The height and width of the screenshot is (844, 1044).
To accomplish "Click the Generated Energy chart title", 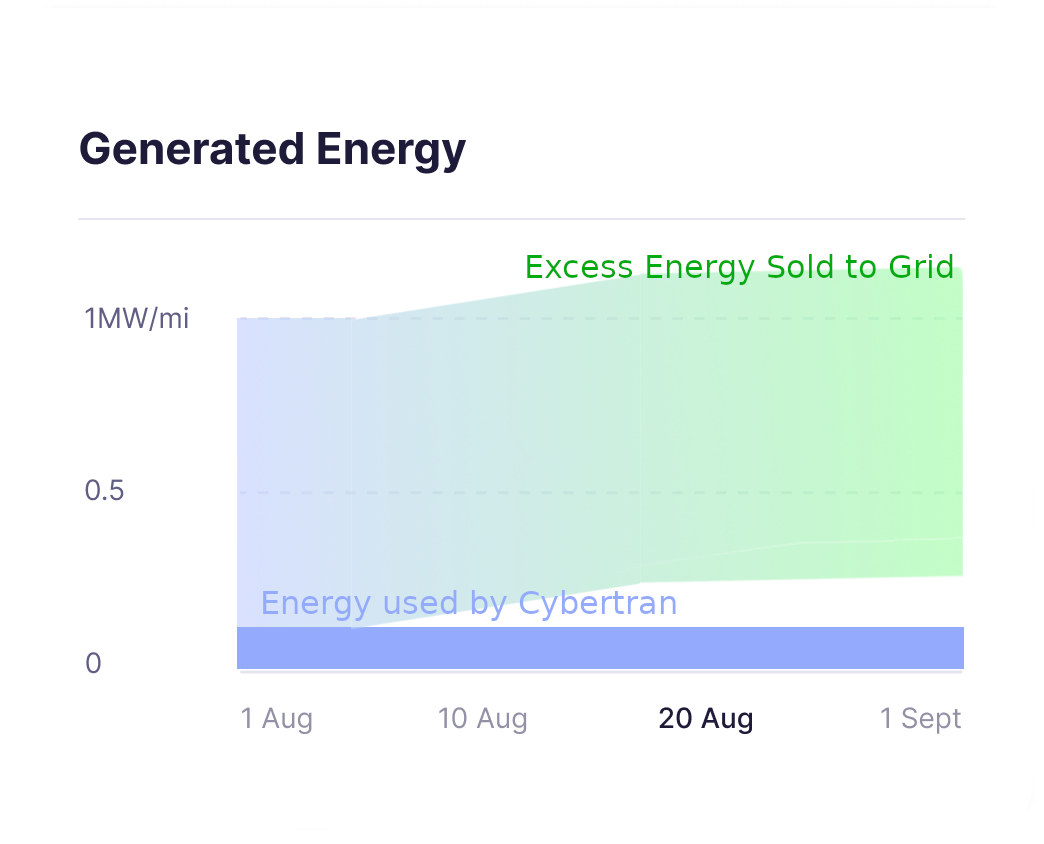I will click(x=272, y=149).
